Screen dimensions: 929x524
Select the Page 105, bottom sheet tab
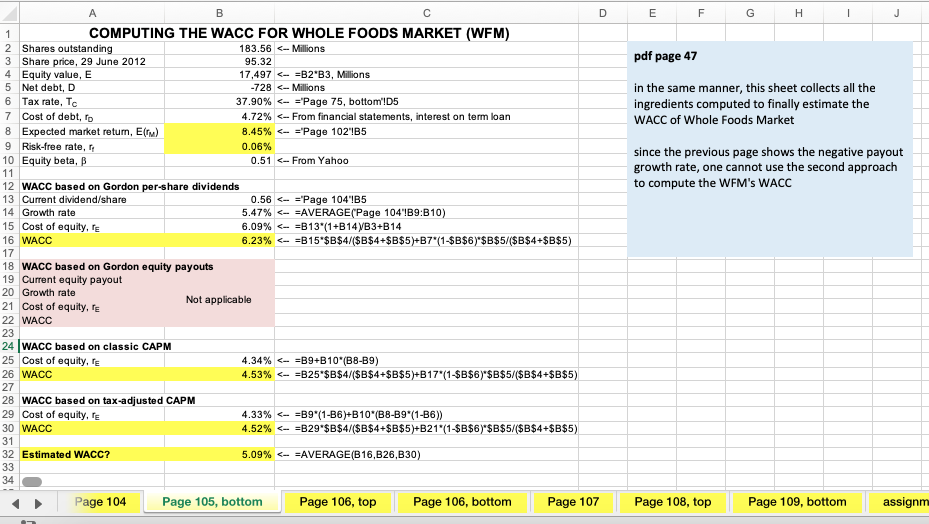click(x=212, y=502)
